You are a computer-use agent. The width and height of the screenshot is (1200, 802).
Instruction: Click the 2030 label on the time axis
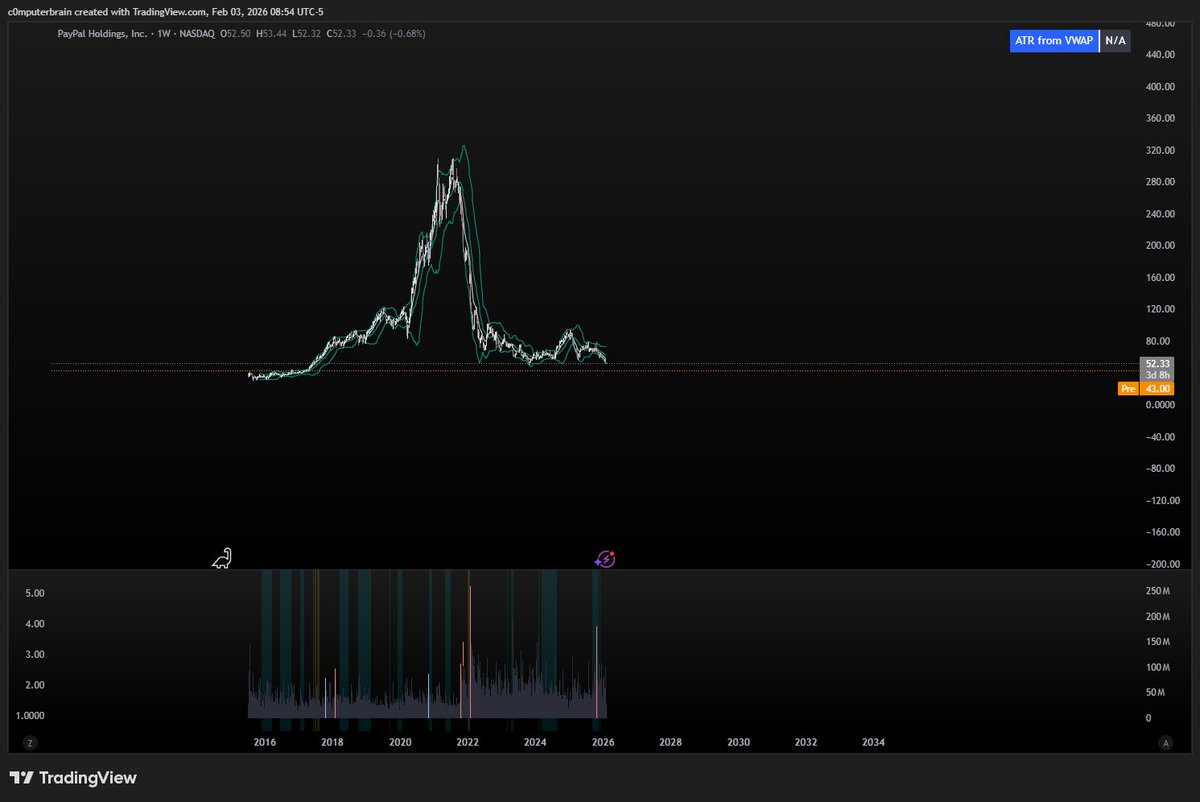pos(738,742)
